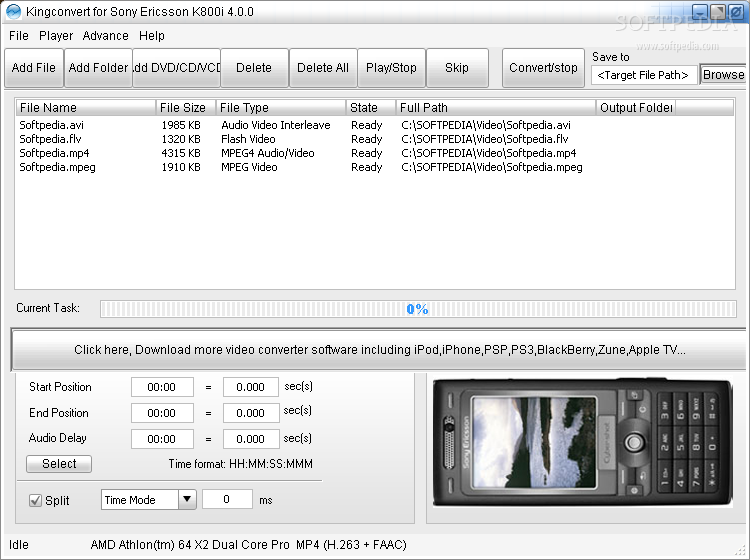
Task: Click the Add Folder button
Action: (98, 68)
